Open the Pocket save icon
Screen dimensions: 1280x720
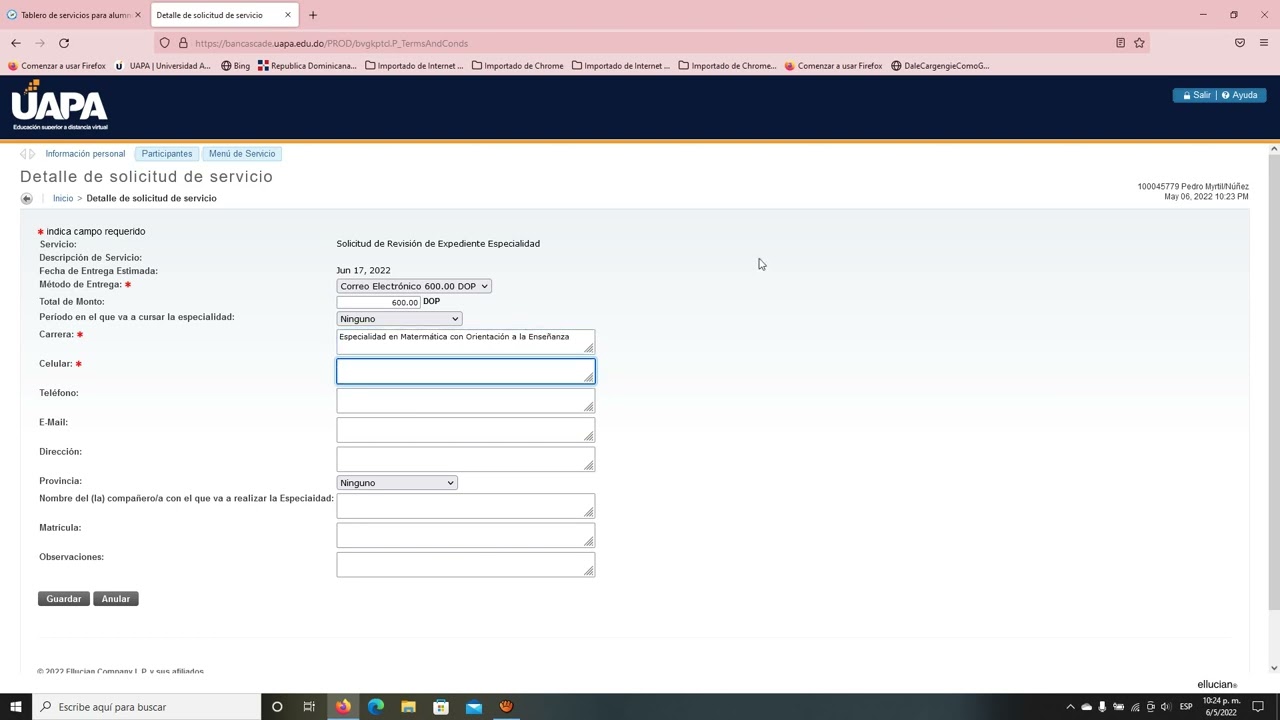tap(1240, 43)
